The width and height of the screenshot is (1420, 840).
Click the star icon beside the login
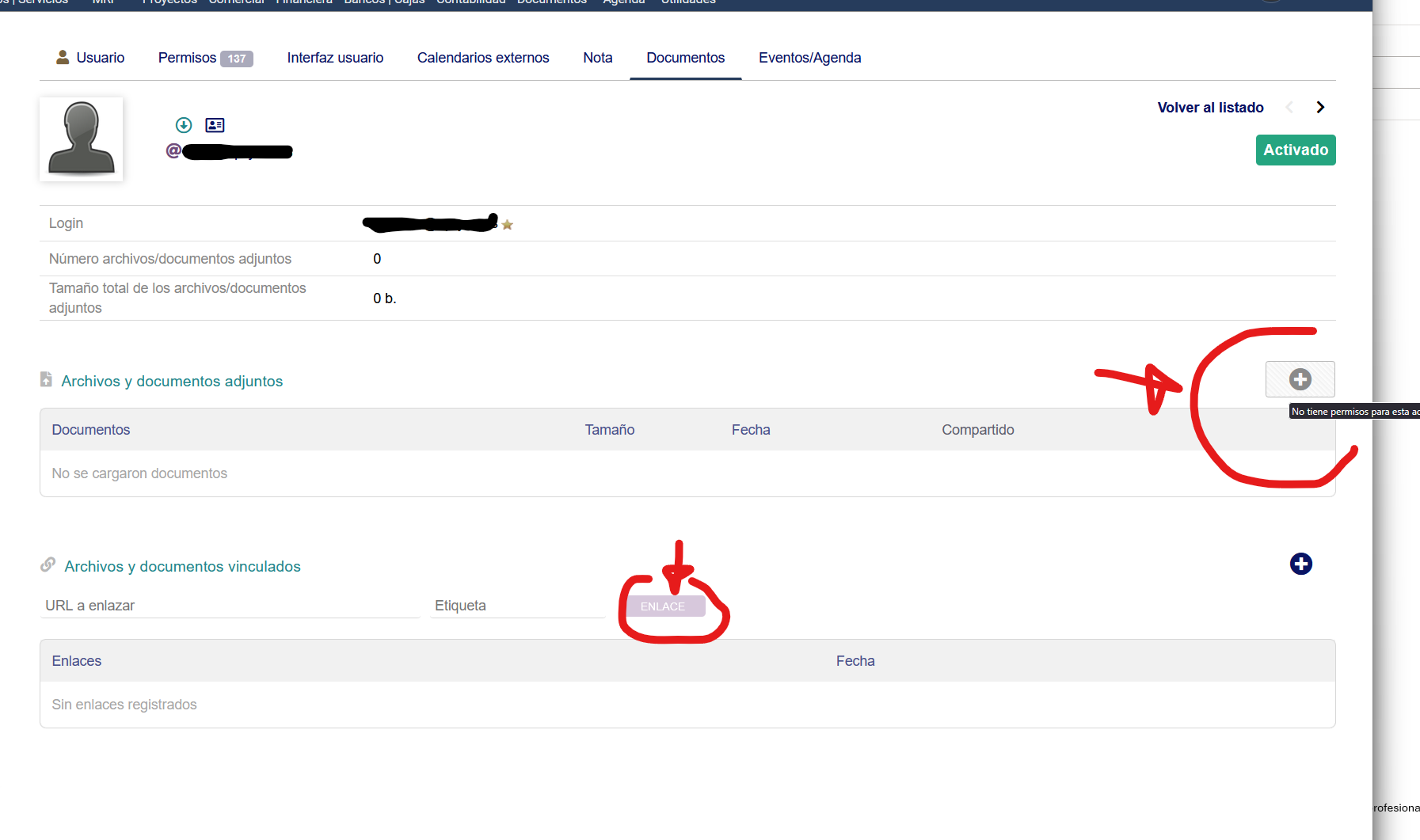(x=508, y=225)
